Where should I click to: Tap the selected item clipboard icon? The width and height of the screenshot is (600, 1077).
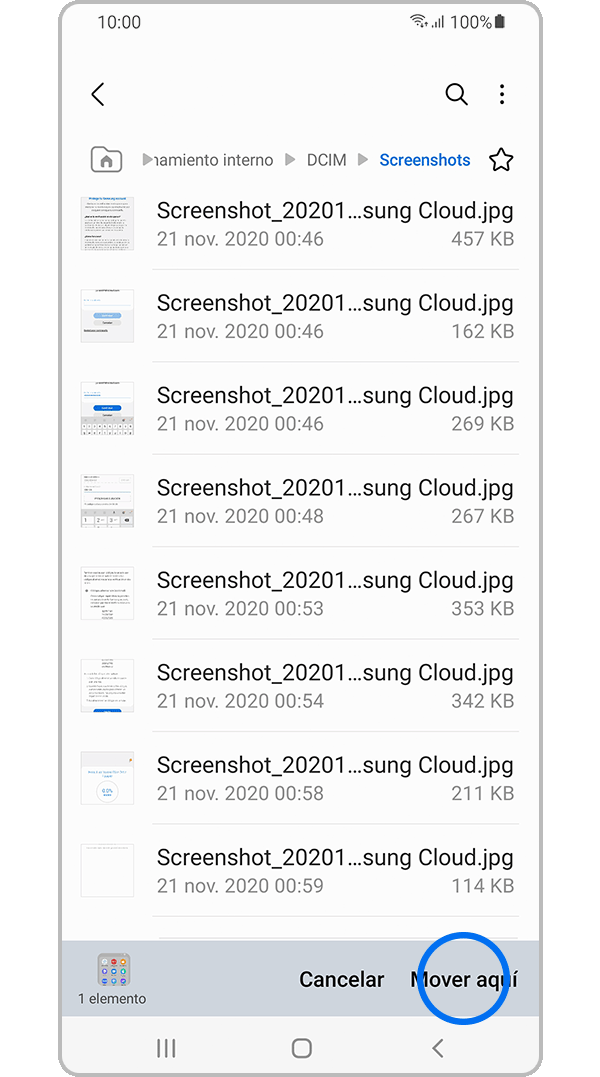[x=113, y=970]
